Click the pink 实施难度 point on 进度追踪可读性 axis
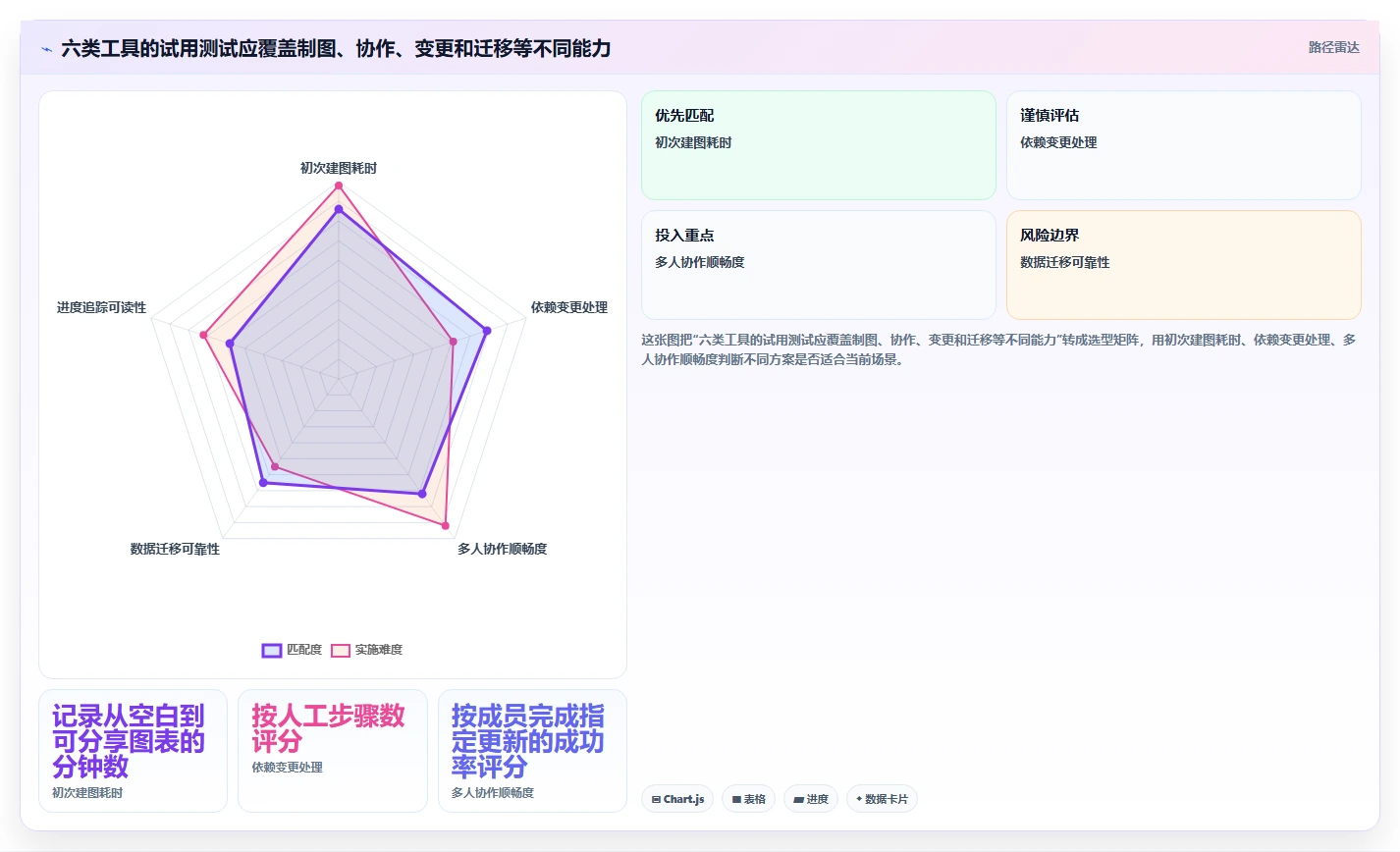1400x852 pixels. point(204,336)
